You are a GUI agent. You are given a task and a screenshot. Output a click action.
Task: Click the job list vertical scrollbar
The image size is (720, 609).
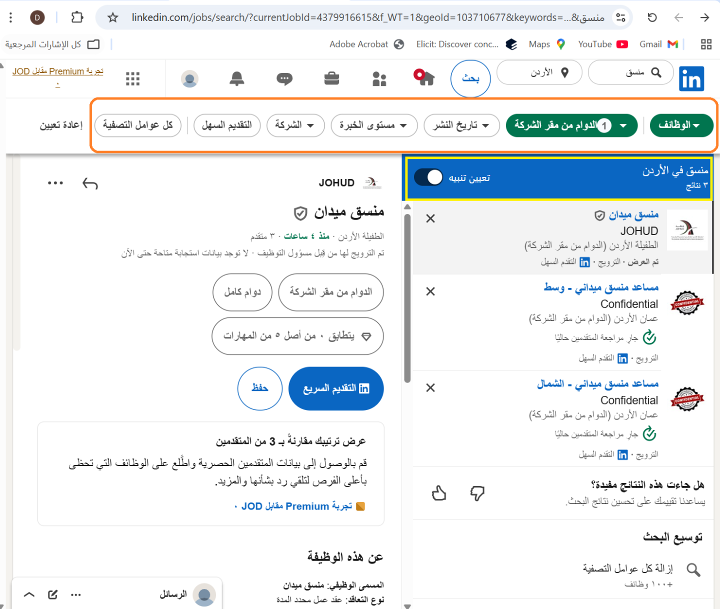click(x=407, y=297)
